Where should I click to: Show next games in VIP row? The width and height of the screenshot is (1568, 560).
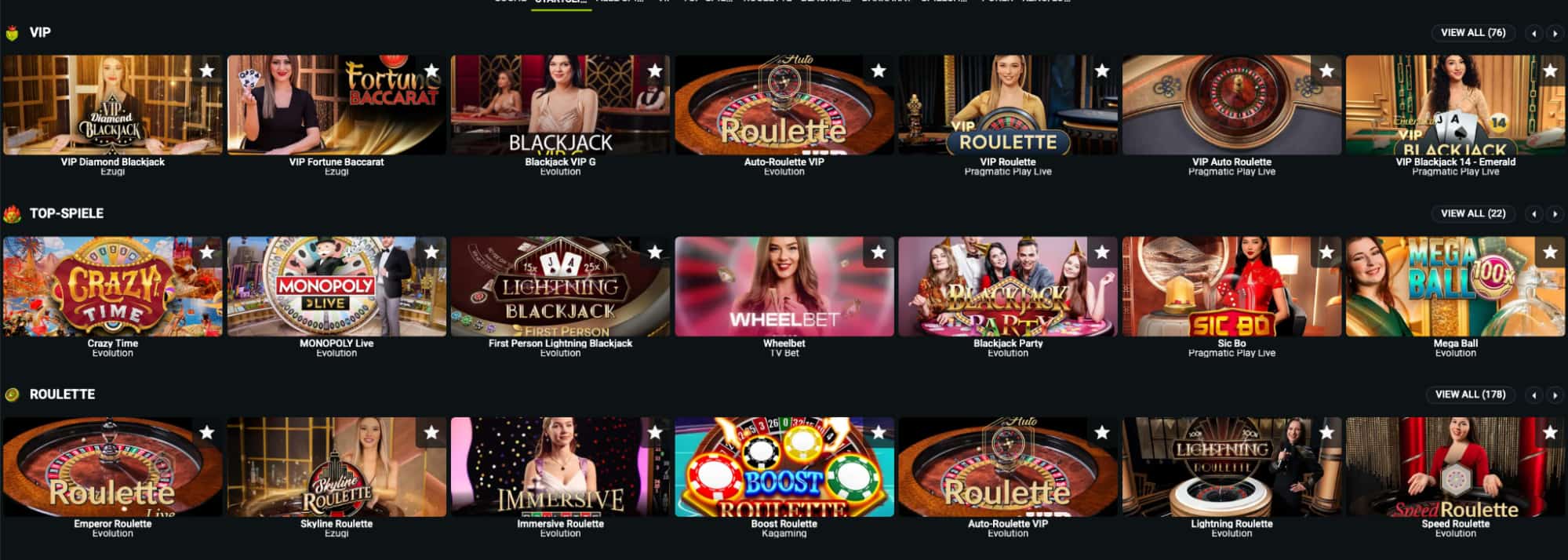1555,33
